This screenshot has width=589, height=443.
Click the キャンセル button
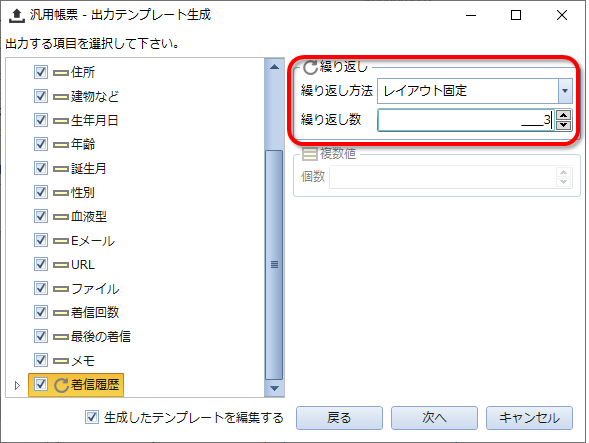(529, 418)
